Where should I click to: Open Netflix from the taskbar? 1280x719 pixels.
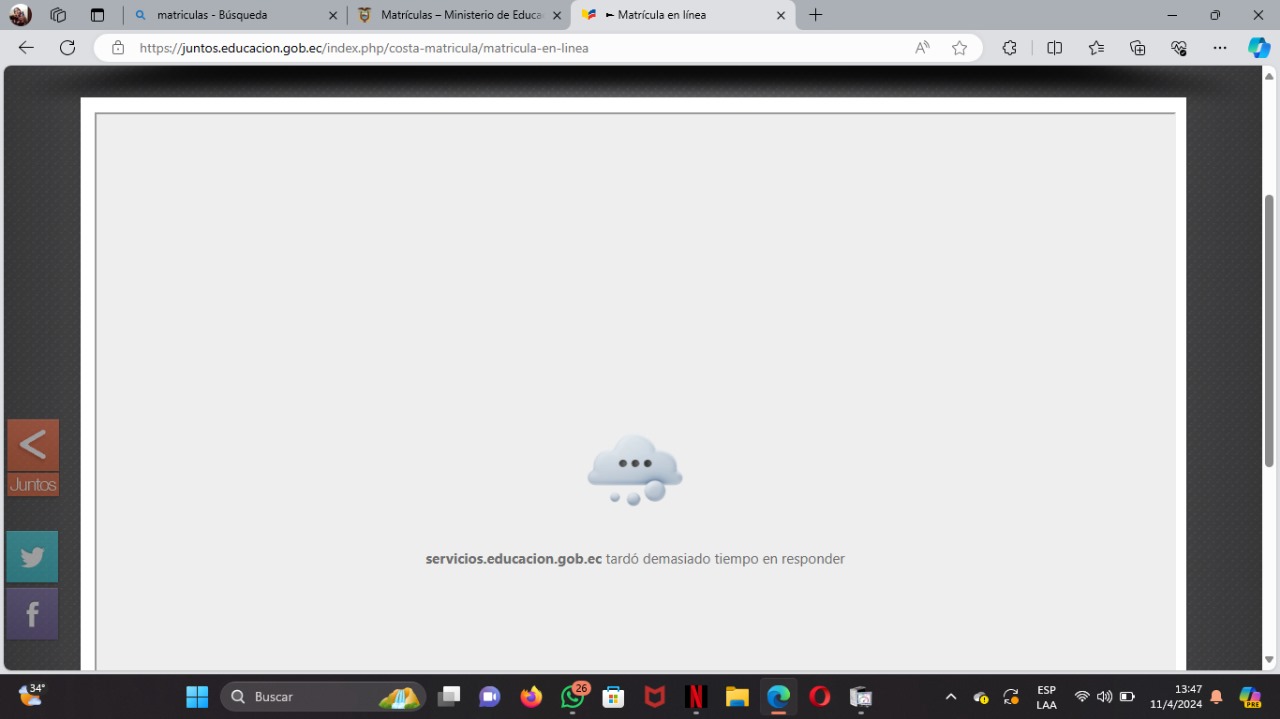coord(696,697)
